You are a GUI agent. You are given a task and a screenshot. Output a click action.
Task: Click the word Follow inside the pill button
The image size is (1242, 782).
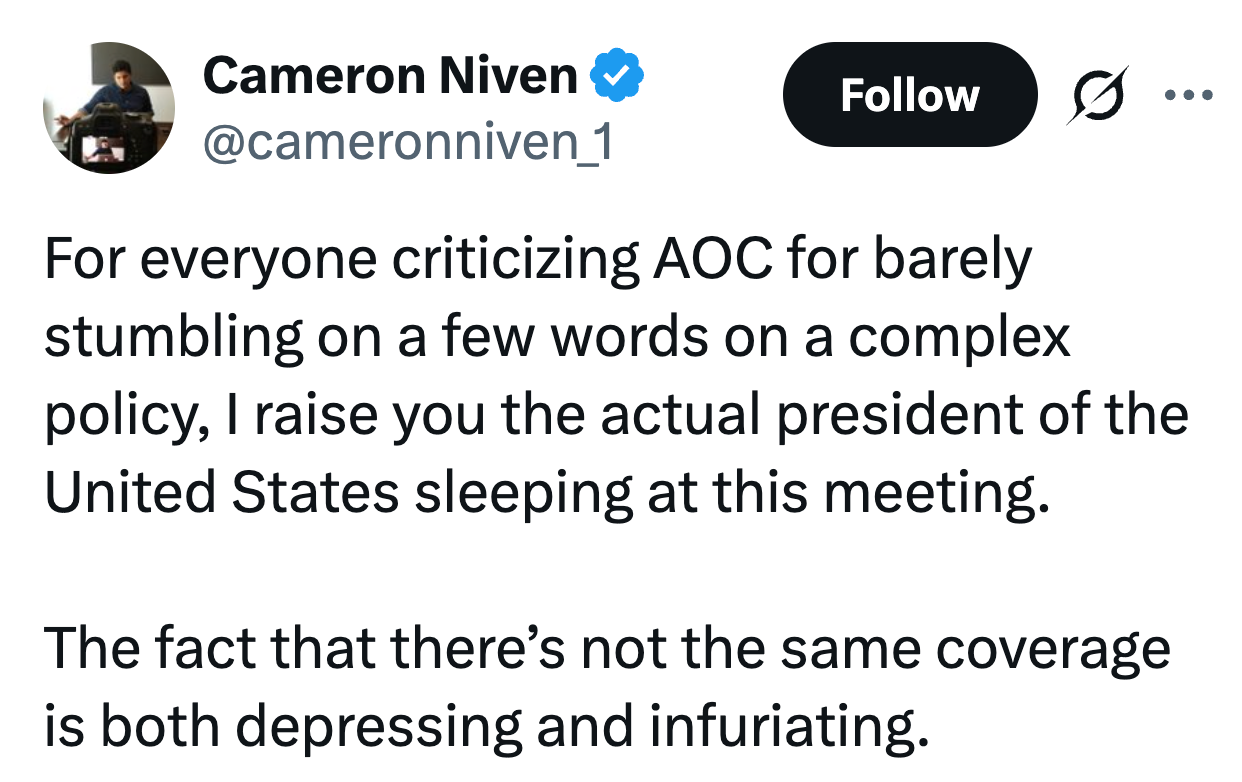point(908,95)
